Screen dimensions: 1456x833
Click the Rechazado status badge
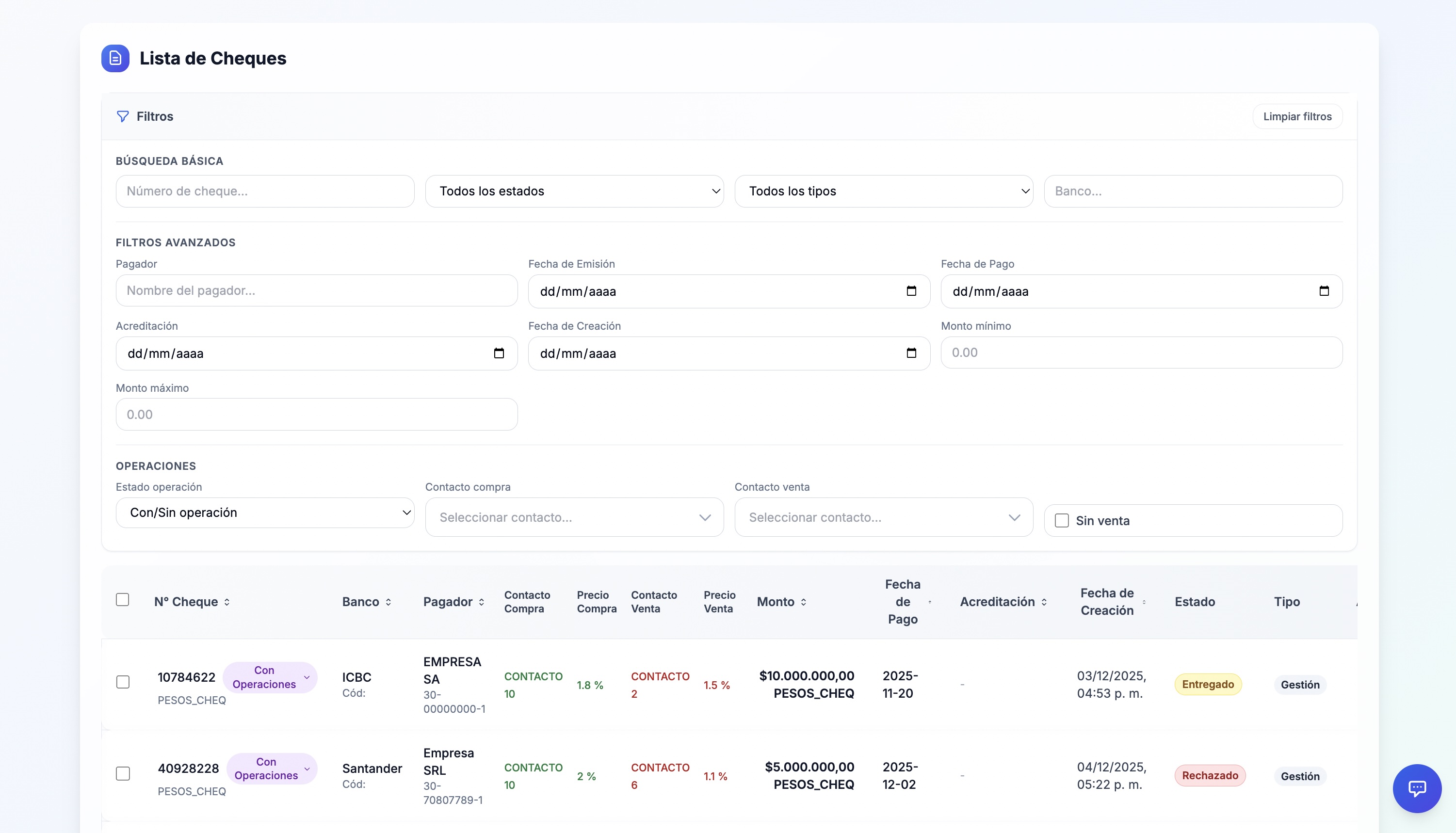[x=1210, y=776]
